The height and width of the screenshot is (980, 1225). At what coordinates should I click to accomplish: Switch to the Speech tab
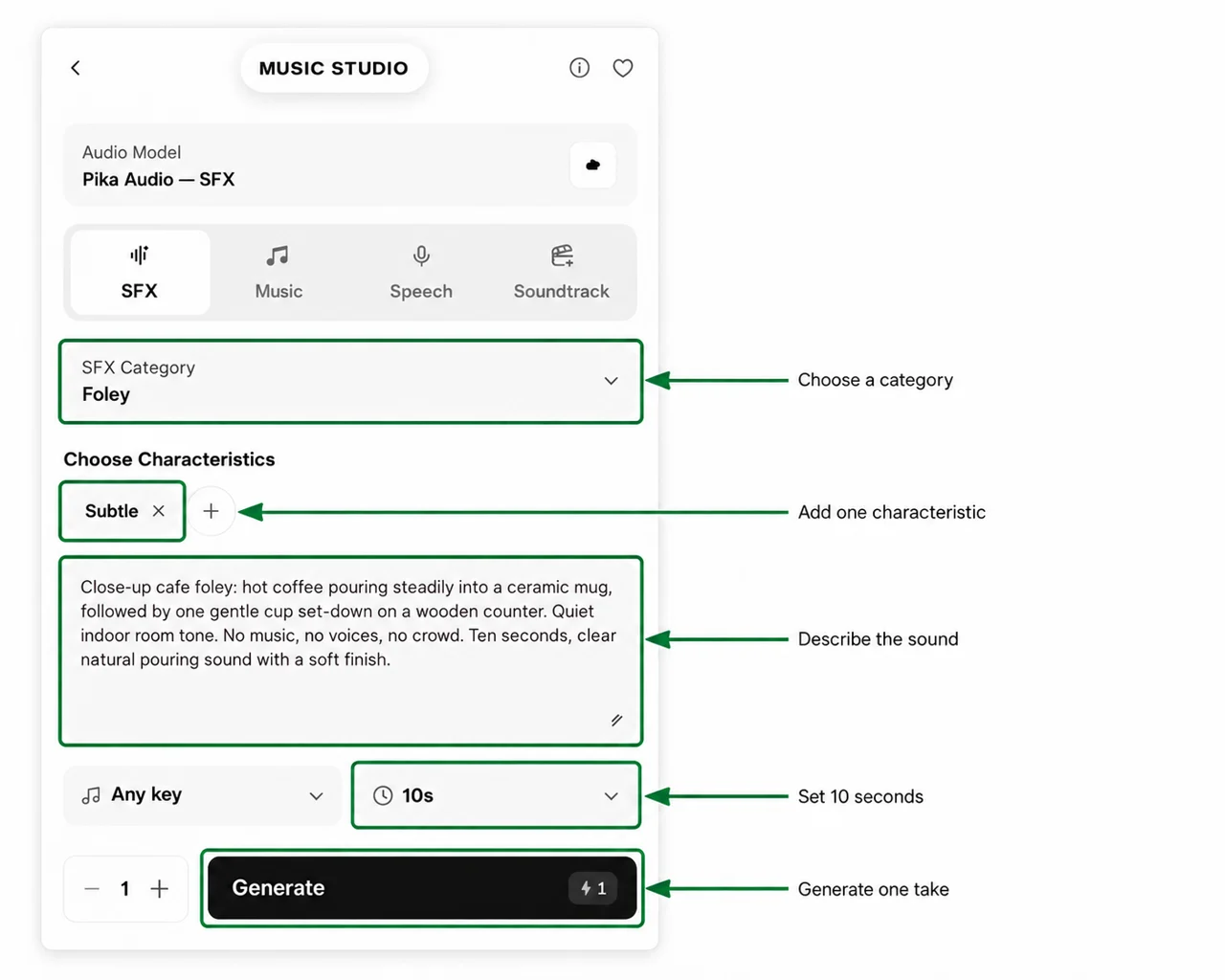point(421,273)
